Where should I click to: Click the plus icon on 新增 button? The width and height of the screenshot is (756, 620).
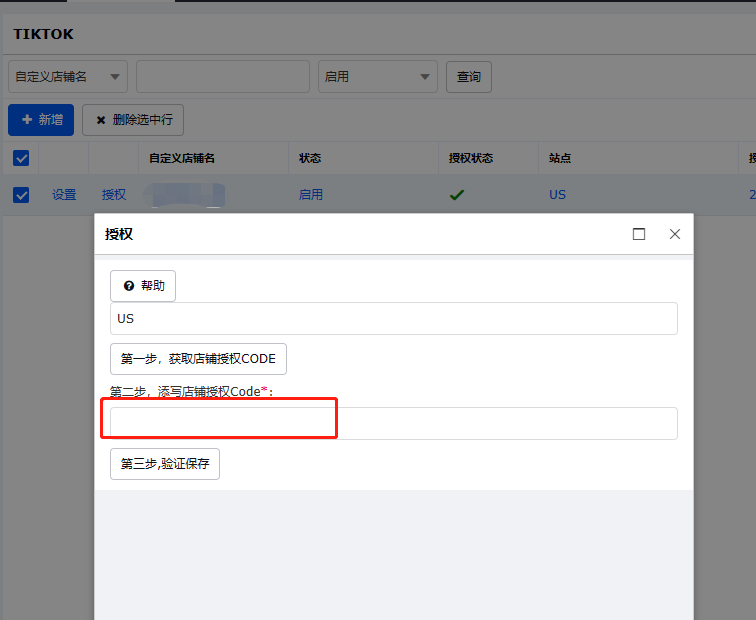[27, 120]
